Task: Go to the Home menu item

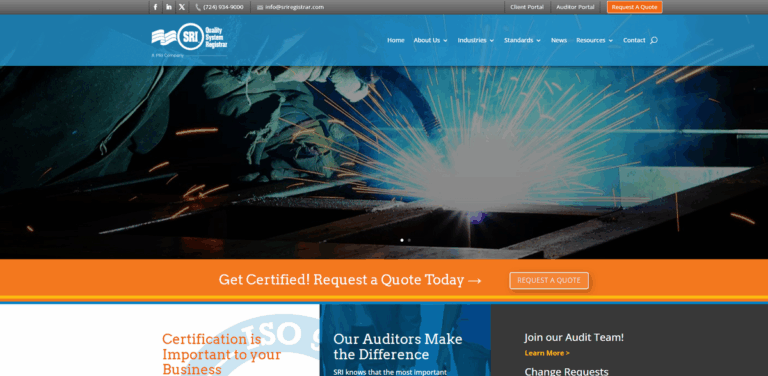Action: tap(396, 40)
